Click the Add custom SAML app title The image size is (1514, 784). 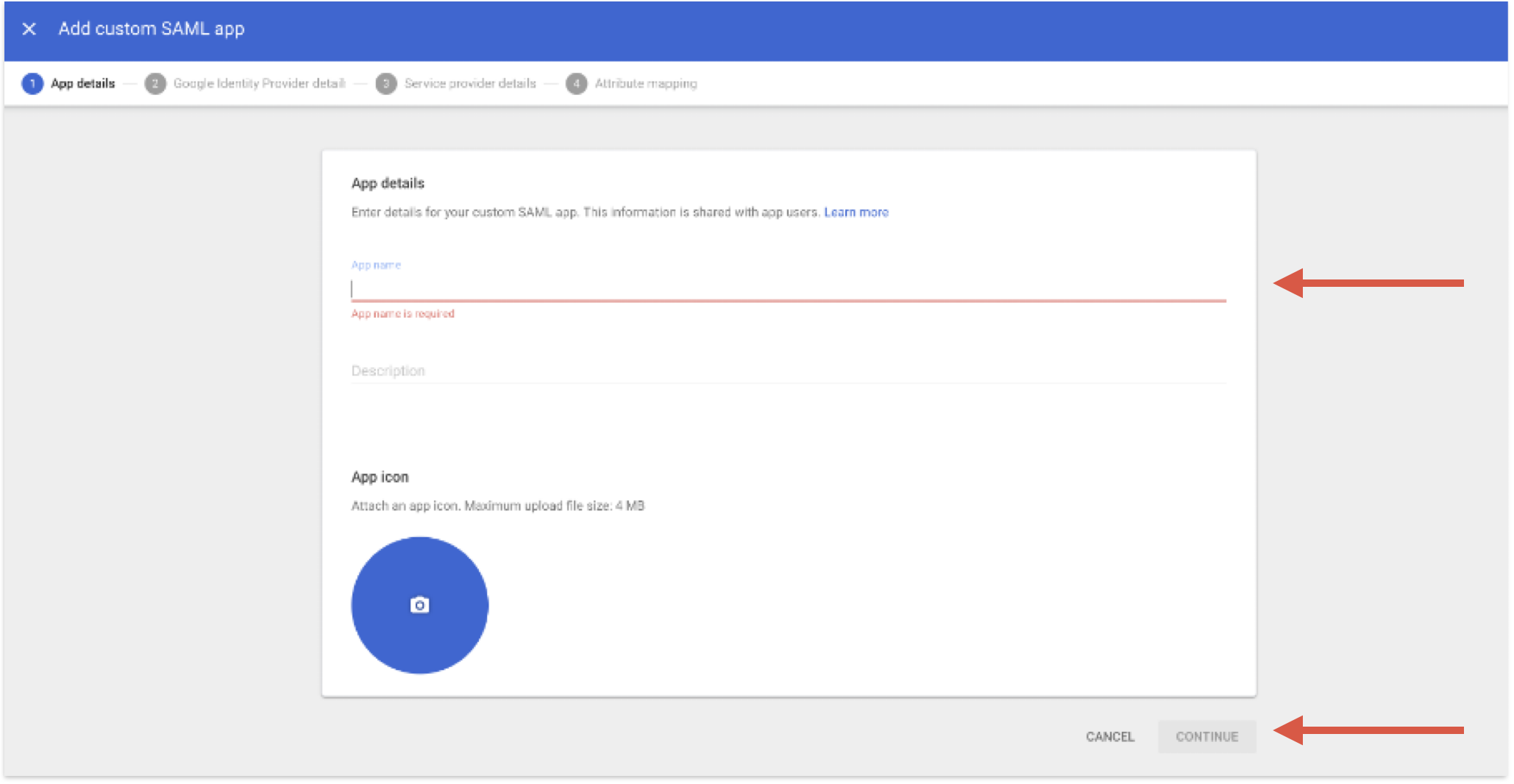(x=152, y=29)
